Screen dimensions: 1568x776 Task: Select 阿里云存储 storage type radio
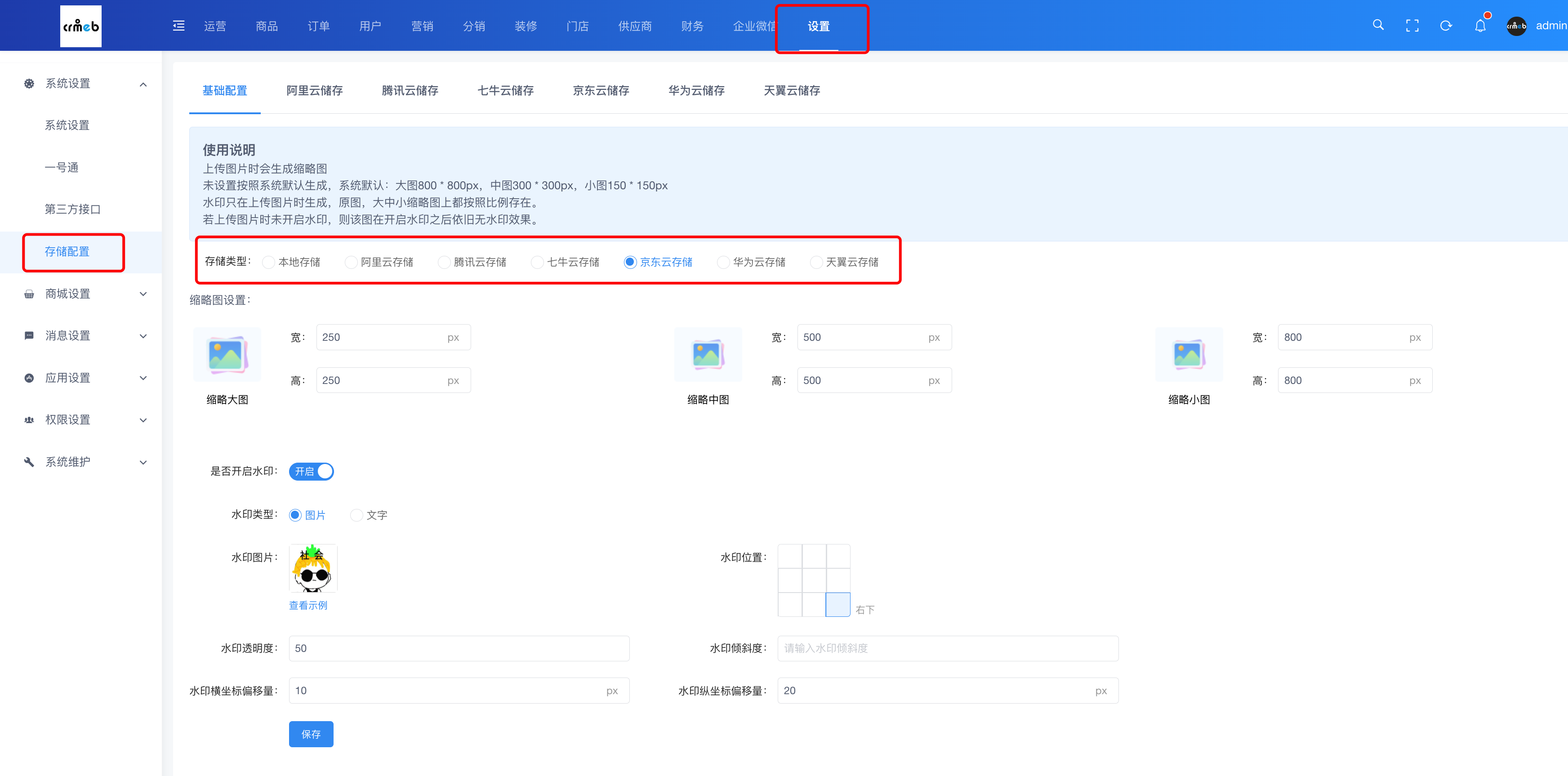(x=351, y=262)
